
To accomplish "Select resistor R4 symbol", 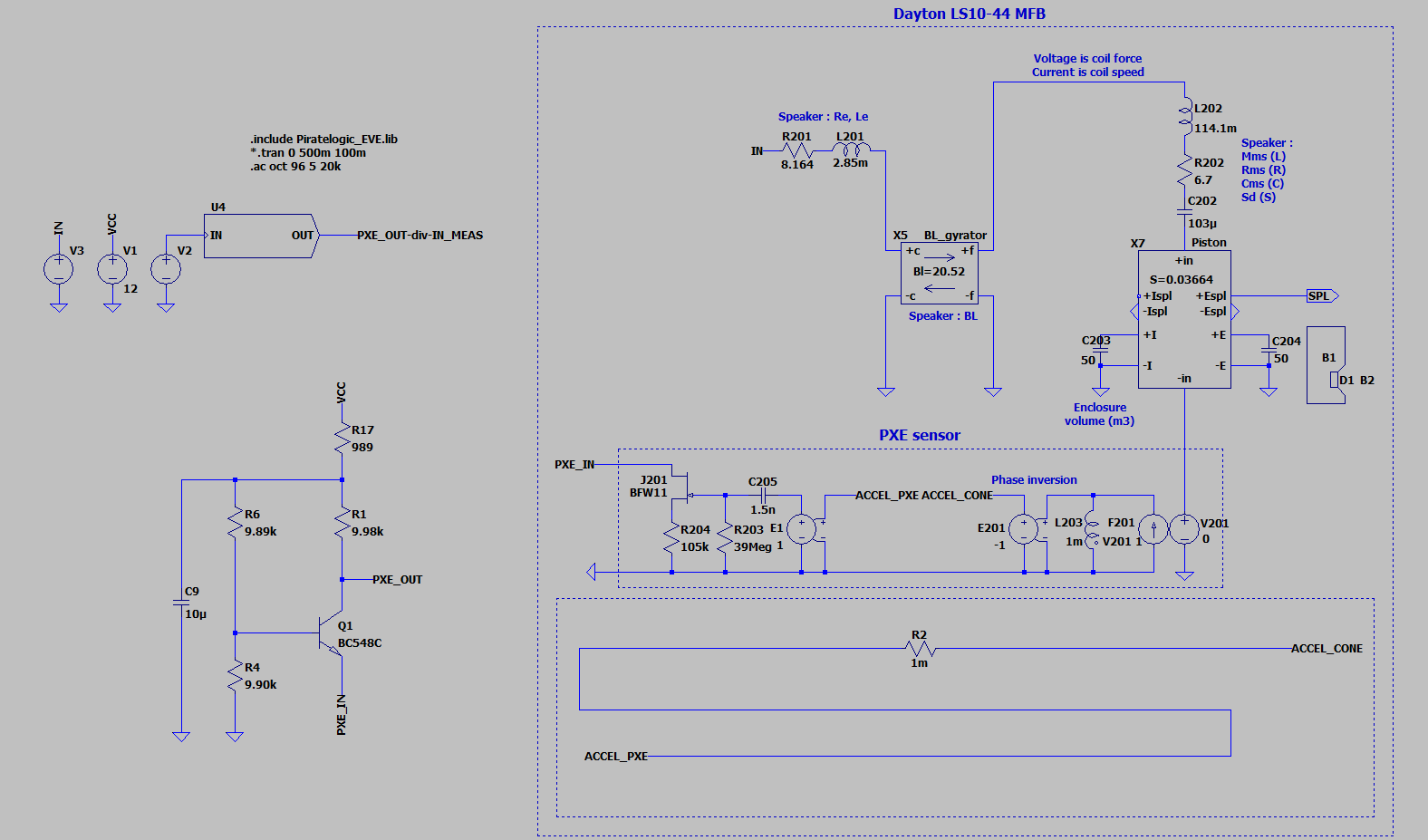I will tap(235, 676).
